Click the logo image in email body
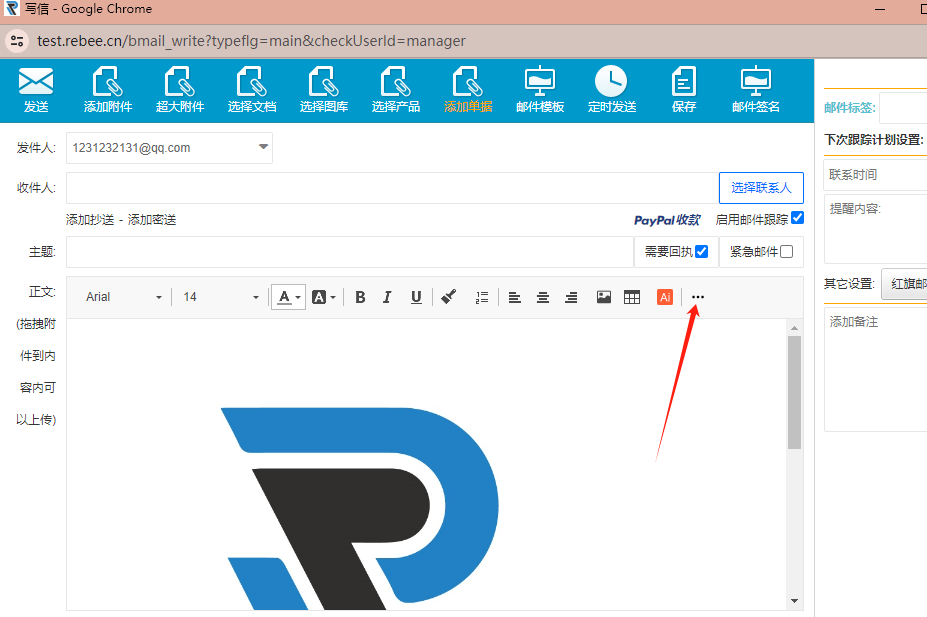 click(360, 508)
